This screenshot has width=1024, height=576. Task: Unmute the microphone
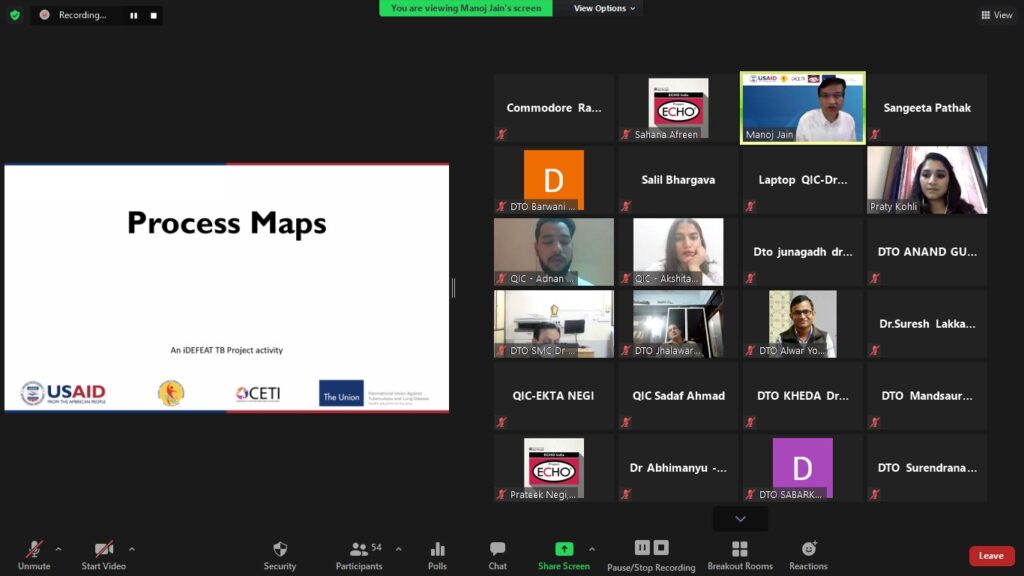34,550
